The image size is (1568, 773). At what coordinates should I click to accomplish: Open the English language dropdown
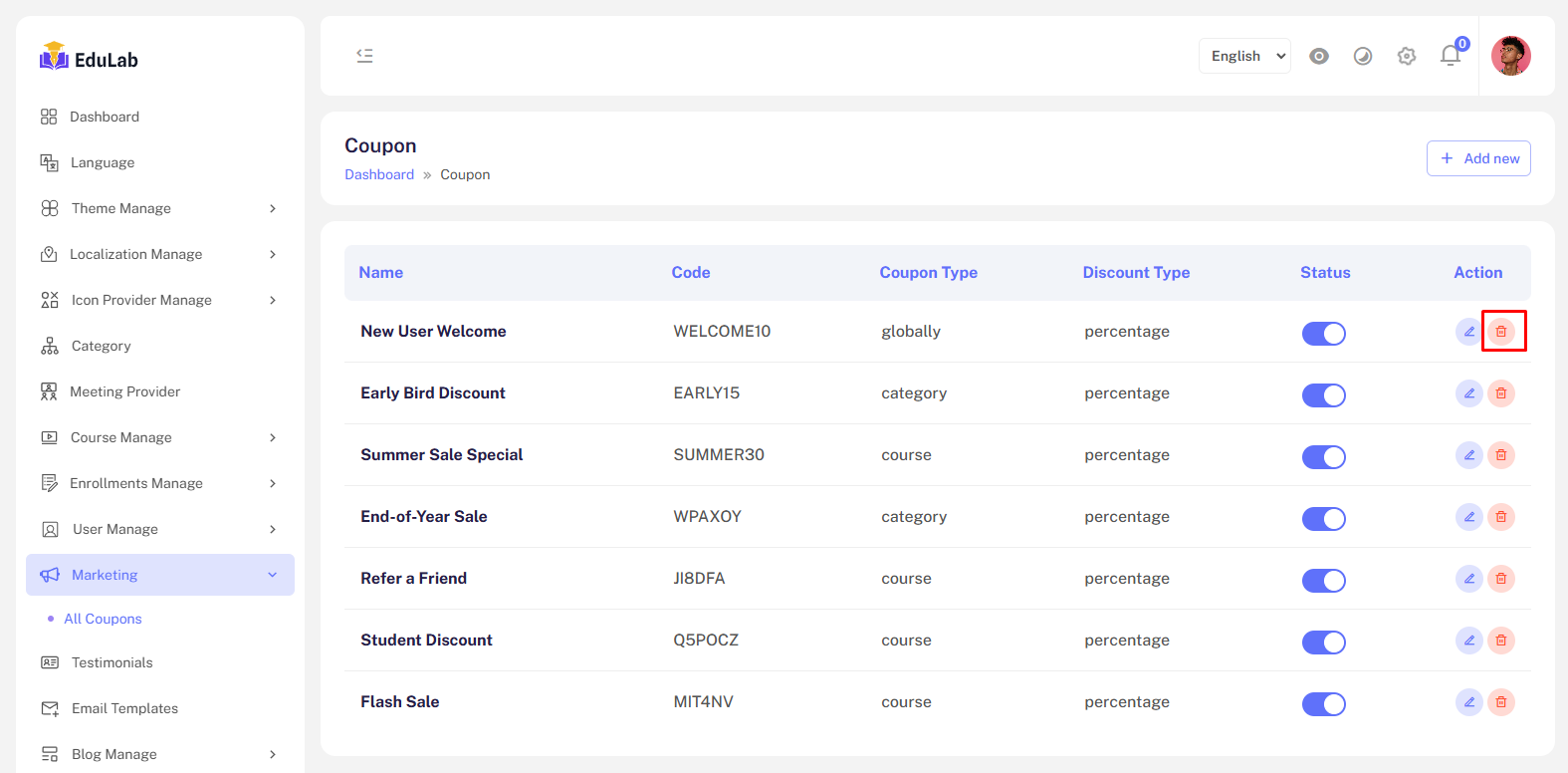point(1244,56)
